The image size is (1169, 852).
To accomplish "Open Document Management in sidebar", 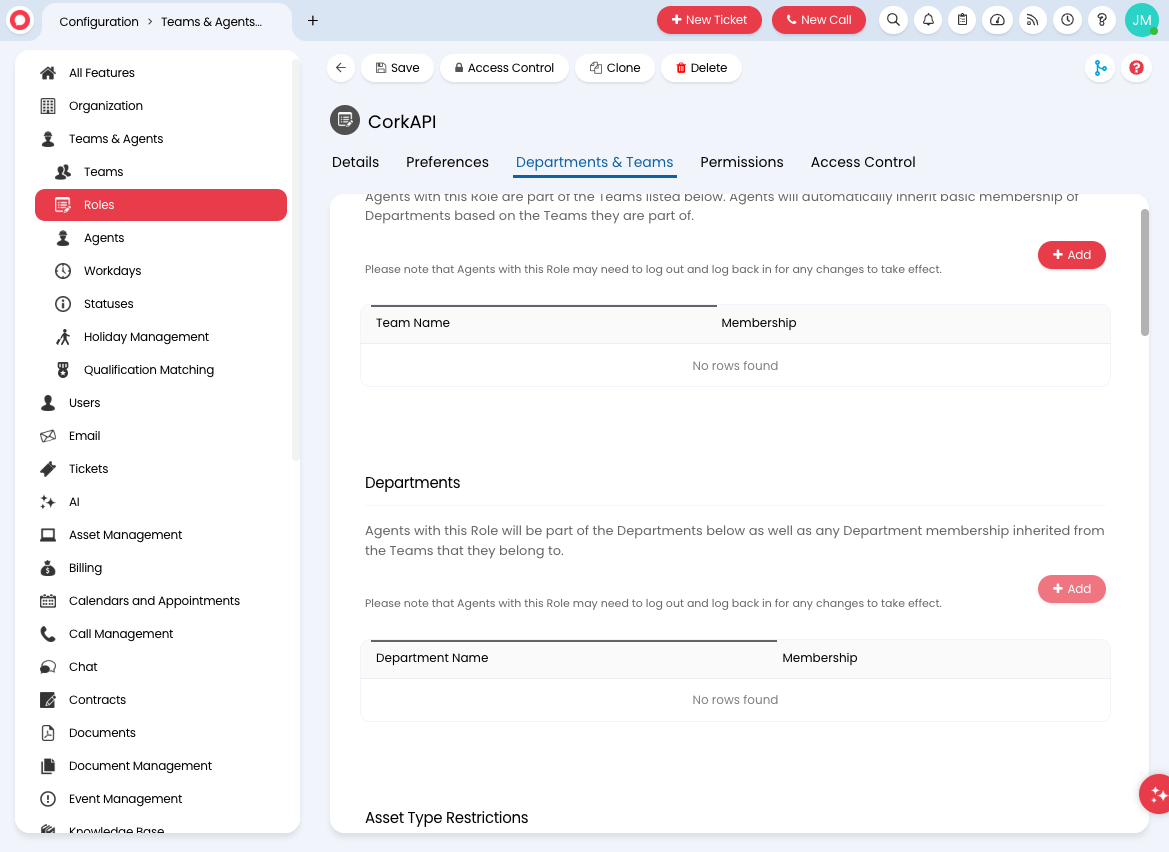I will [160, 766].
